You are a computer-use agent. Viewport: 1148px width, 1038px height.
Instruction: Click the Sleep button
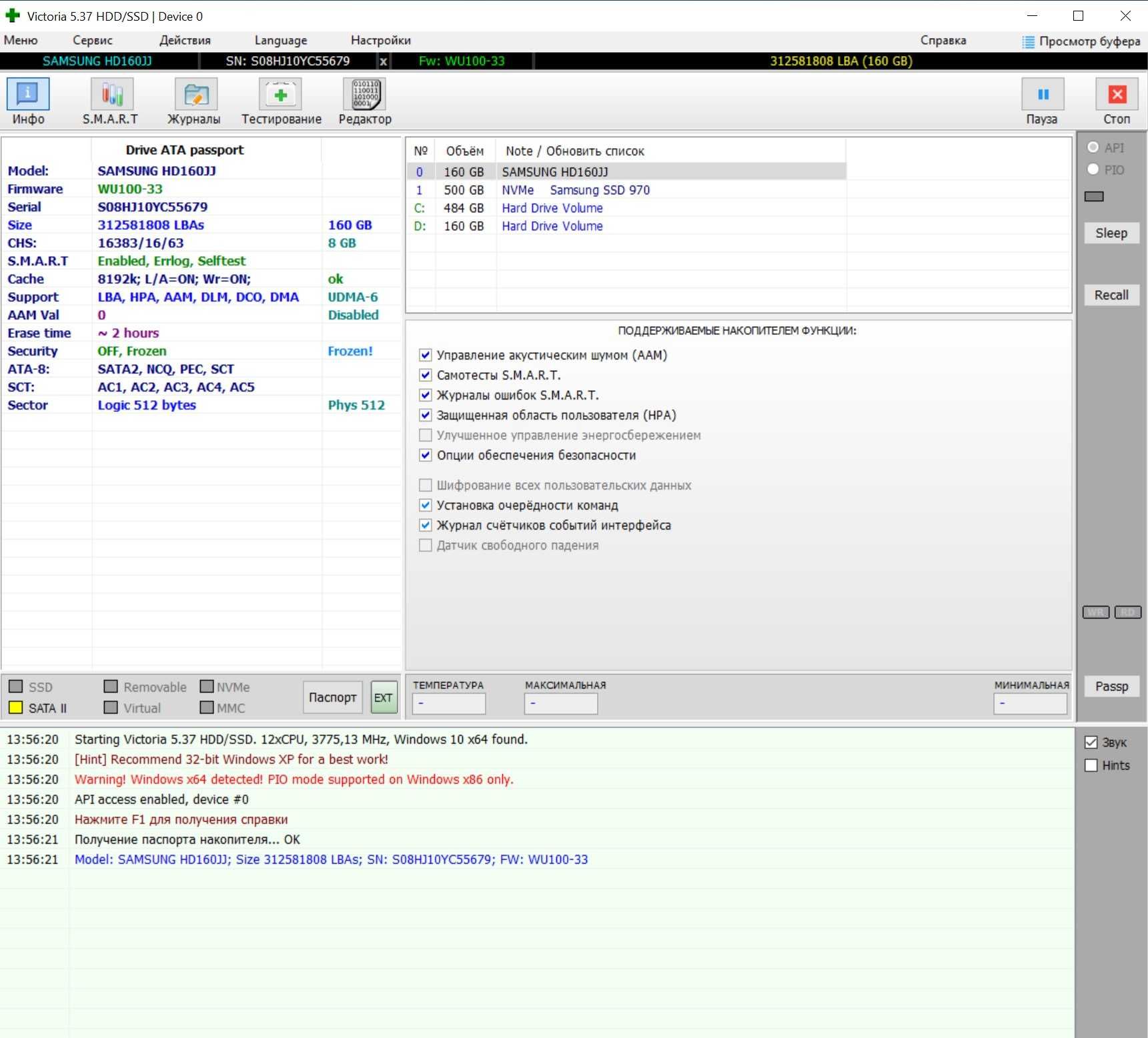(x=1111, y=233)
